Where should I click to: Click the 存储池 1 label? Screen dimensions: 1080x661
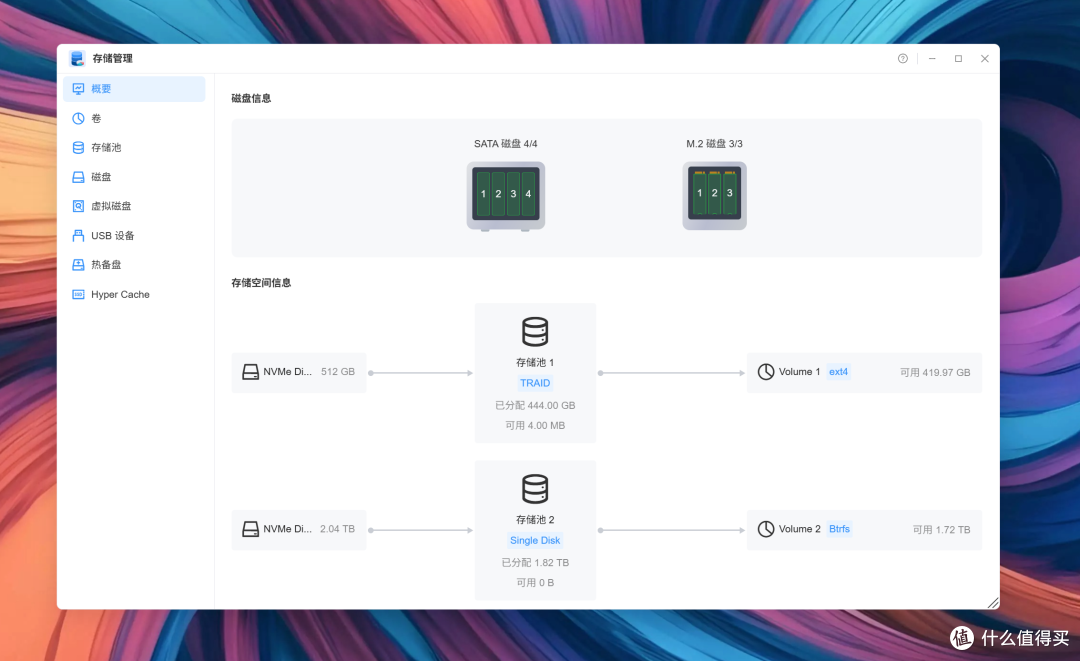point(535,362)
